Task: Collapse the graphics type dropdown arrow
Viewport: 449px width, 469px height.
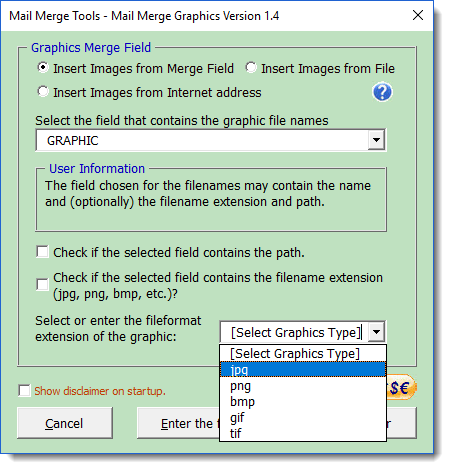Action: [377, 332]
